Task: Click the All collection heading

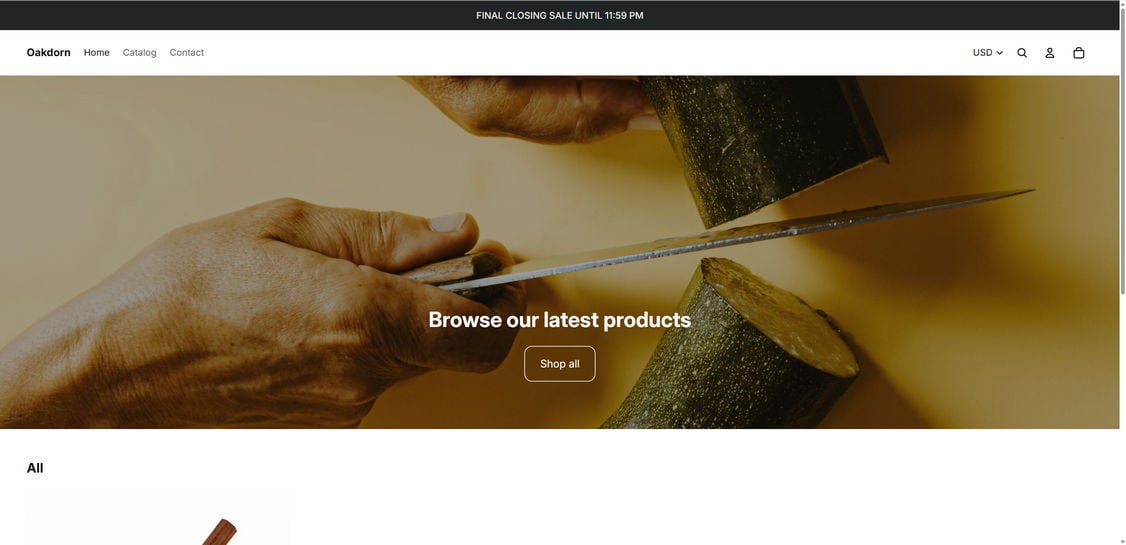Action: [35, 468]
